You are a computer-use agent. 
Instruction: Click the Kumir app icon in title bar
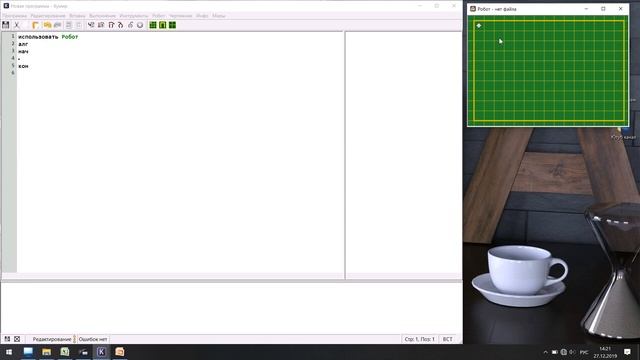(x=6, y=6)
